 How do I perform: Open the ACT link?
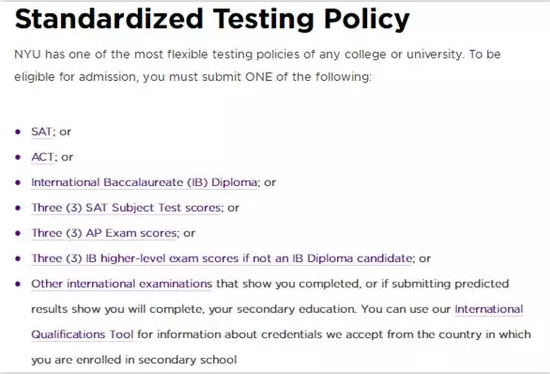[x=42, y=157]
